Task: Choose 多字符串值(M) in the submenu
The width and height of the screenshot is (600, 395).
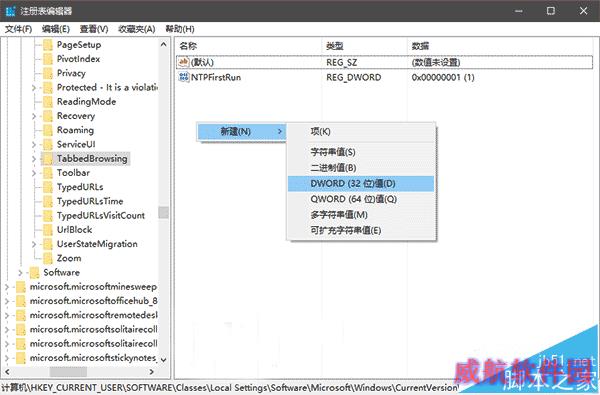Action: coord(361,215)
